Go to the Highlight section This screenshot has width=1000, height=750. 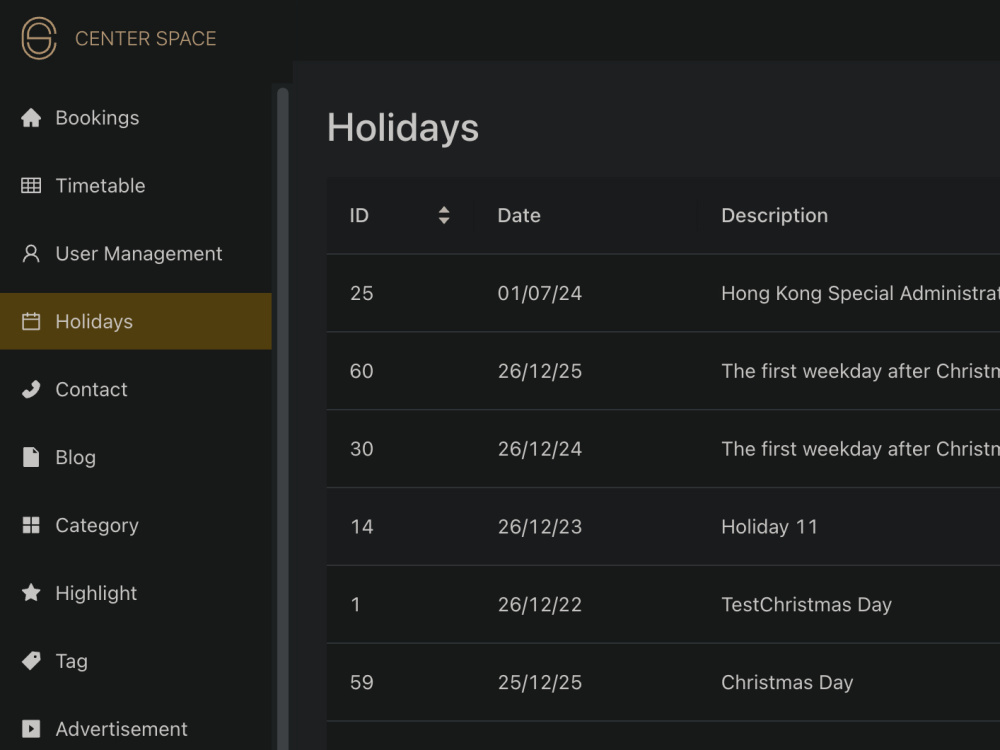coord(136,593)
